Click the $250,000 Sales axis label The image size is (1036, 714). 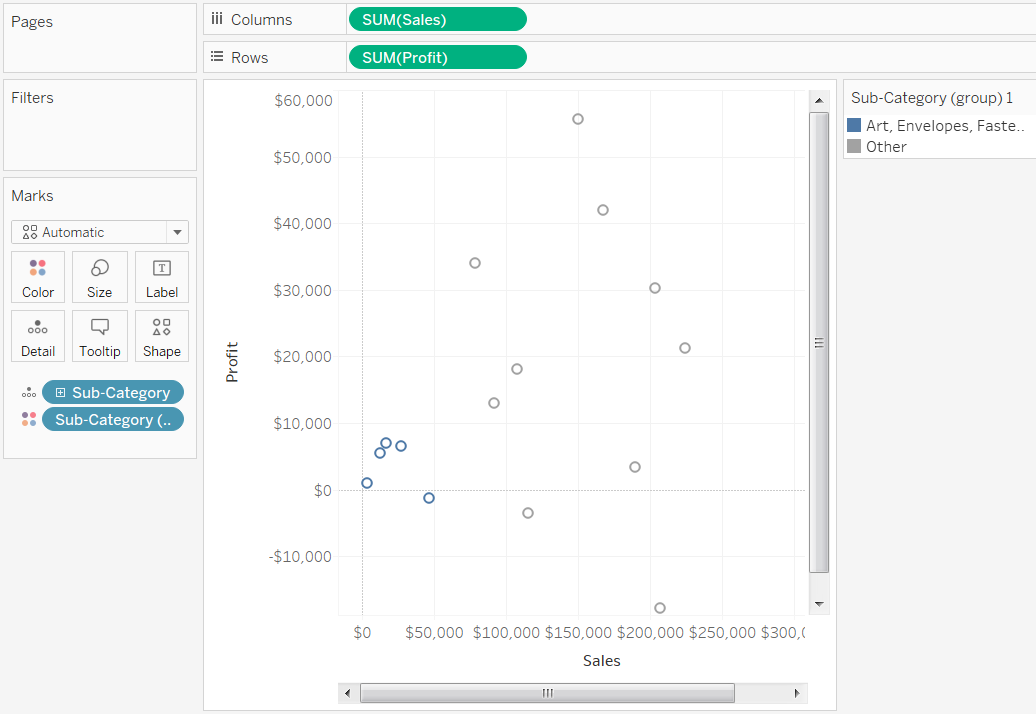(x=722, y=632)
